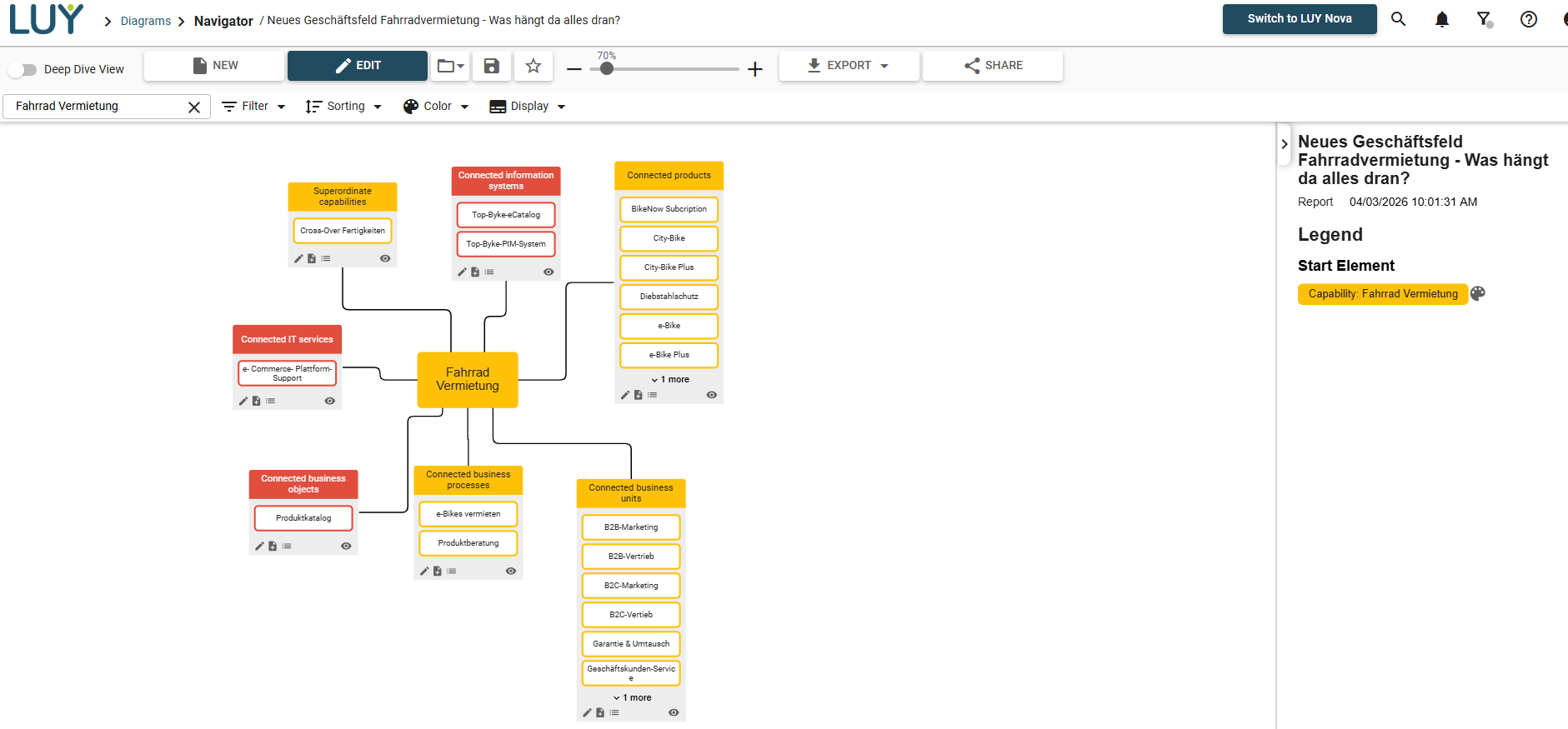Collapse the legend side panel chevron
Screen dimensions: 1568x729
(1284, 144)
